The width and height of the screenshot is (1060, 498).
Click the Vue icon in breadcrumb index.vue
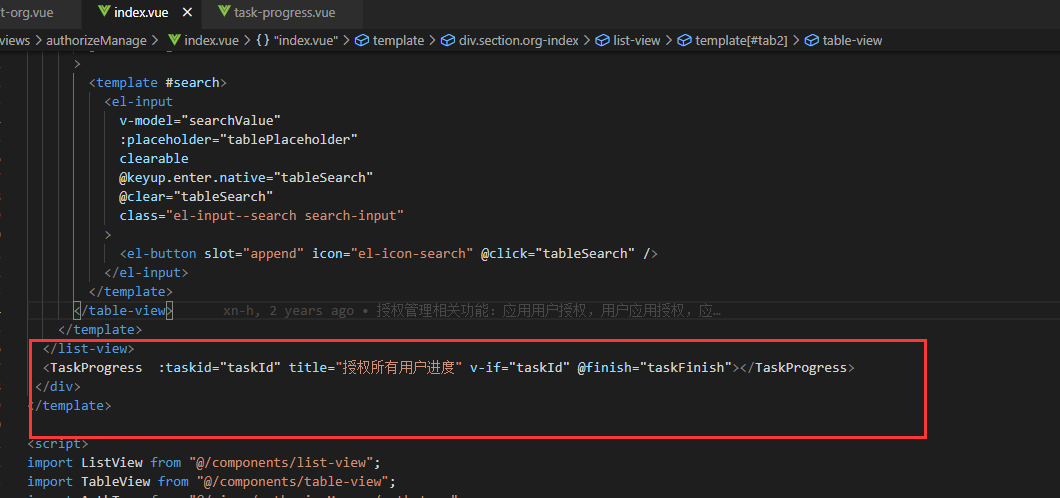pyautogui.click(x=173, y=41)
